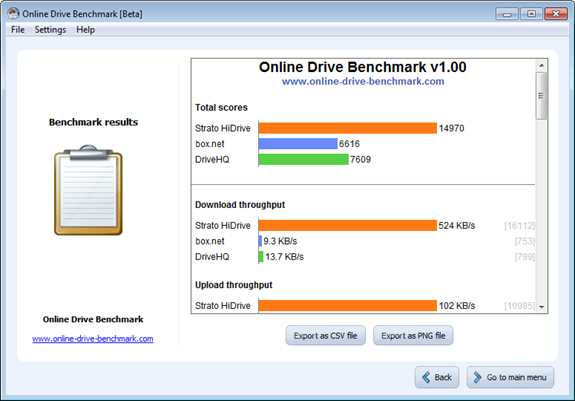Click the DriveHQ label under Download throughput
This screenshot has height=401, width=575.
(212, 257)
